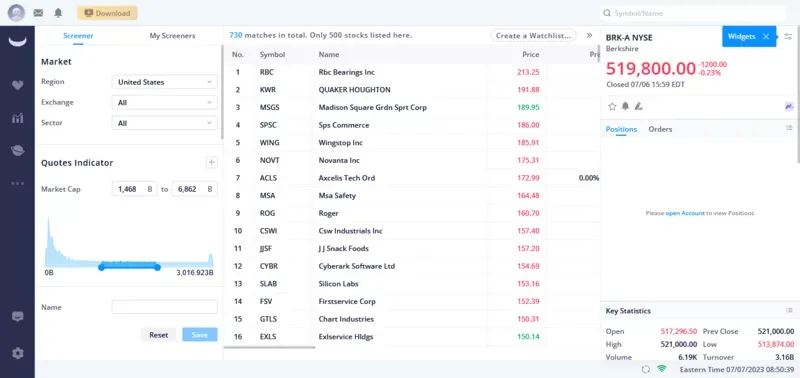800x378 pixels.
Task: Open the messages envelope icon
Action: (38, 13)
